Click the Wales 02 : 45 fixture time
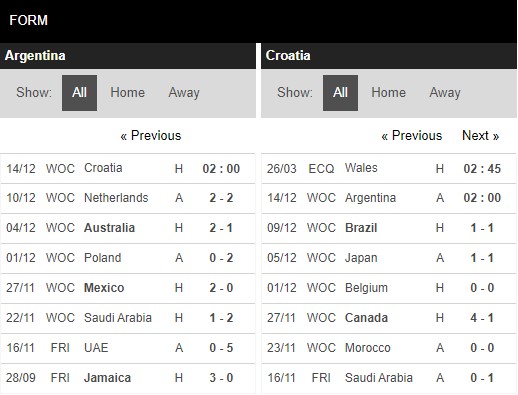The height and width of the screenshot is (395, 518). (x=482, y=169)
